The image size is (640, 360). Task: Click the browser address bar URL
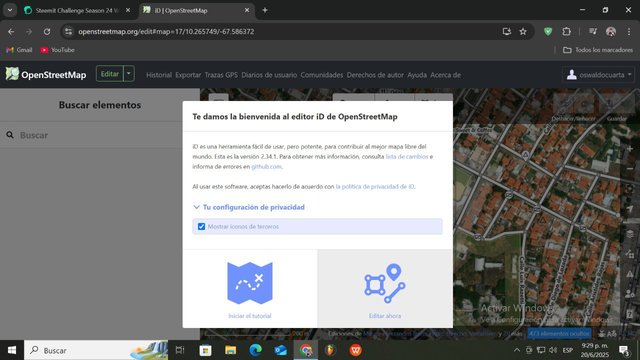166,31
